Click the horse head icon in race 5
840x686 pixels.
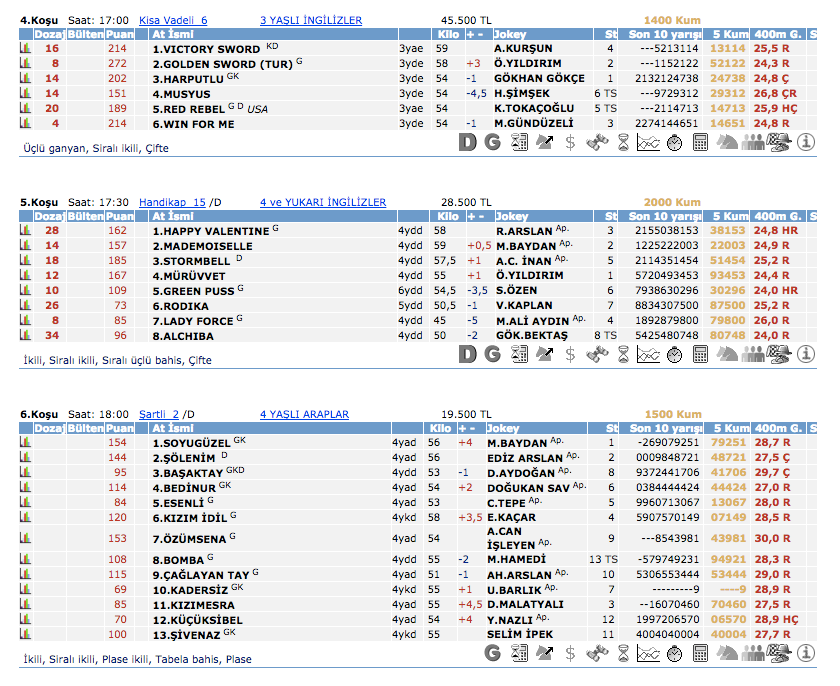coord(726,354)
